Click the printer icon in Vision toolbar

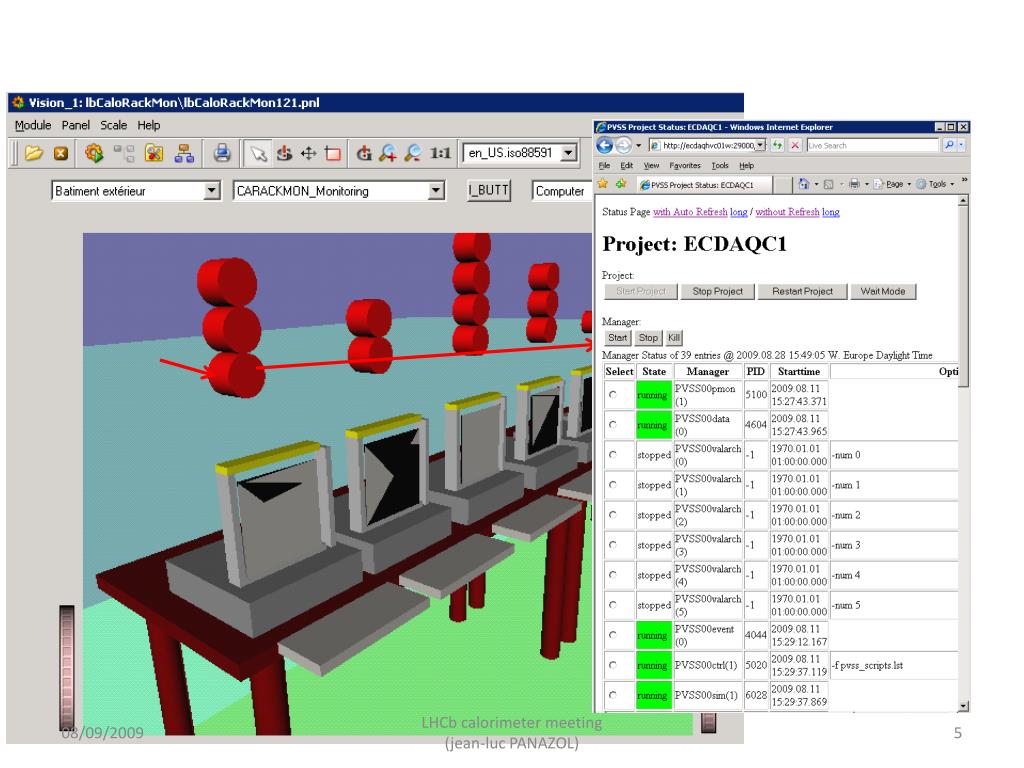point(222,153)
